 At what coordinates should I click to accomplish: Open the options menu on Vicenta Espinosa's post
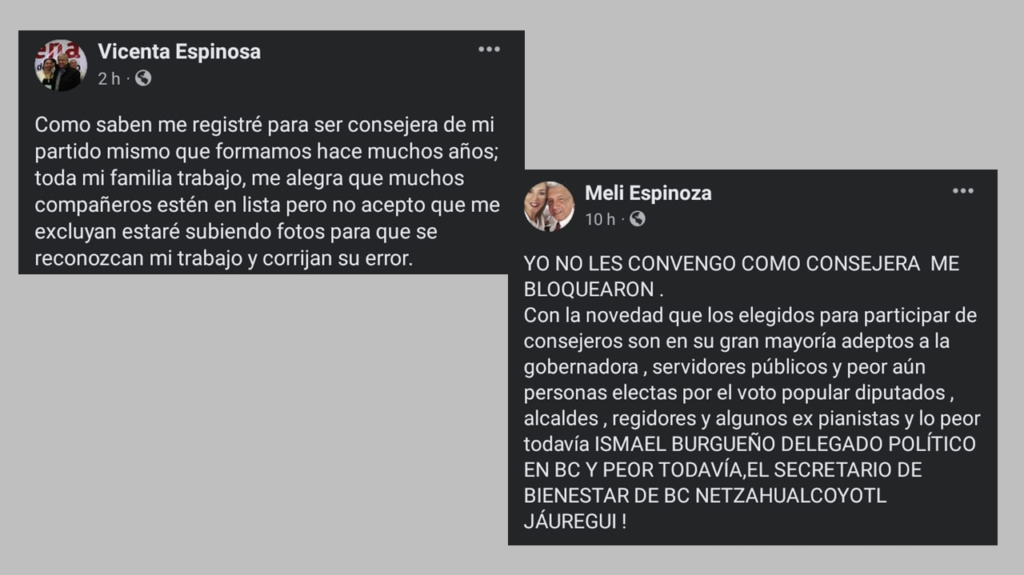point(488,49)
